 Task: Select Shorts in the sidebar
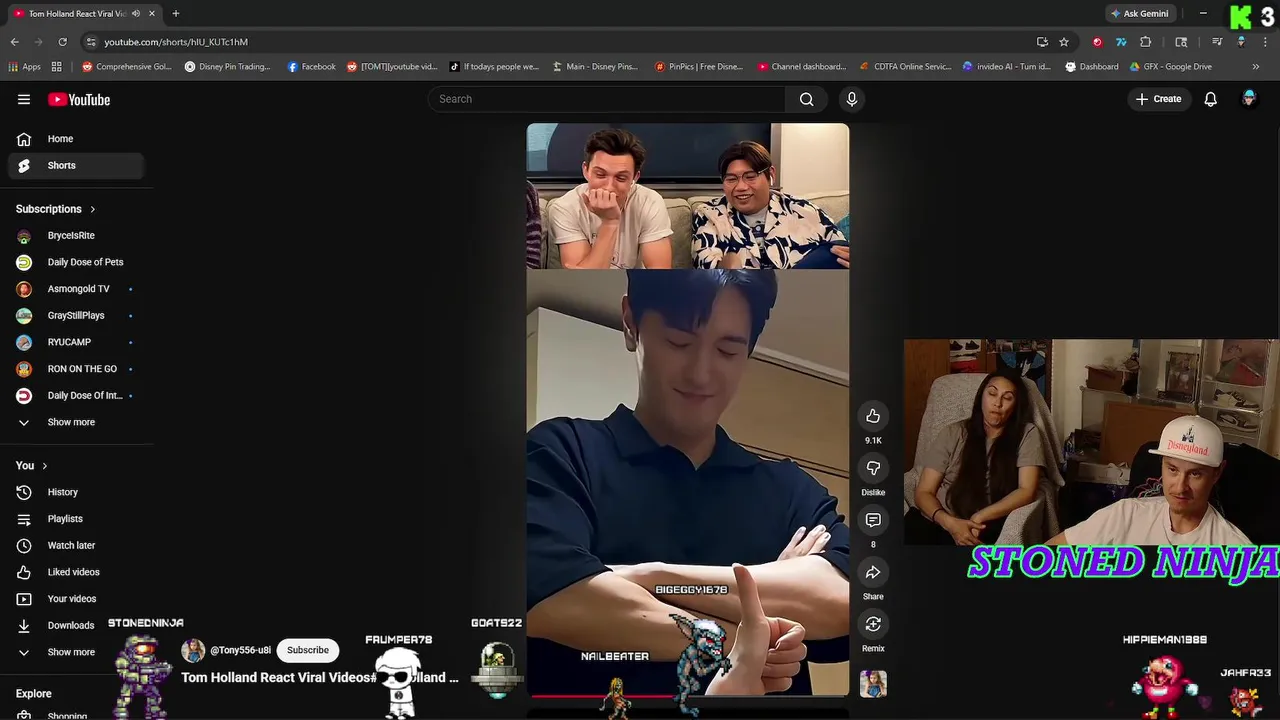click(76, 165)
